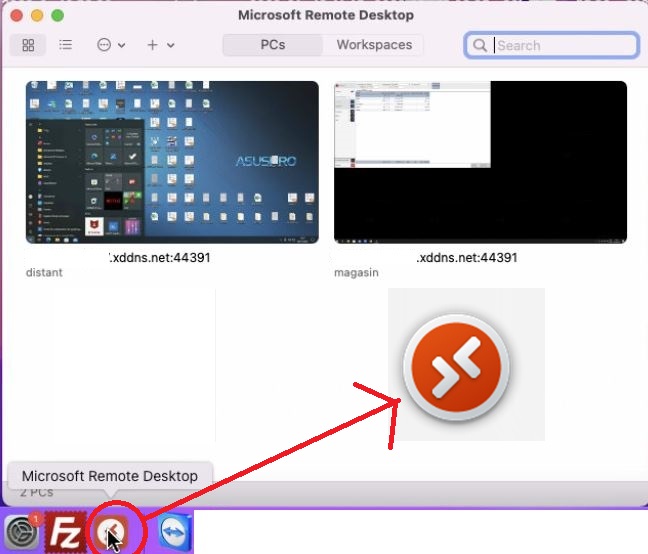Click the green fullscreen window button

point(57,16)
